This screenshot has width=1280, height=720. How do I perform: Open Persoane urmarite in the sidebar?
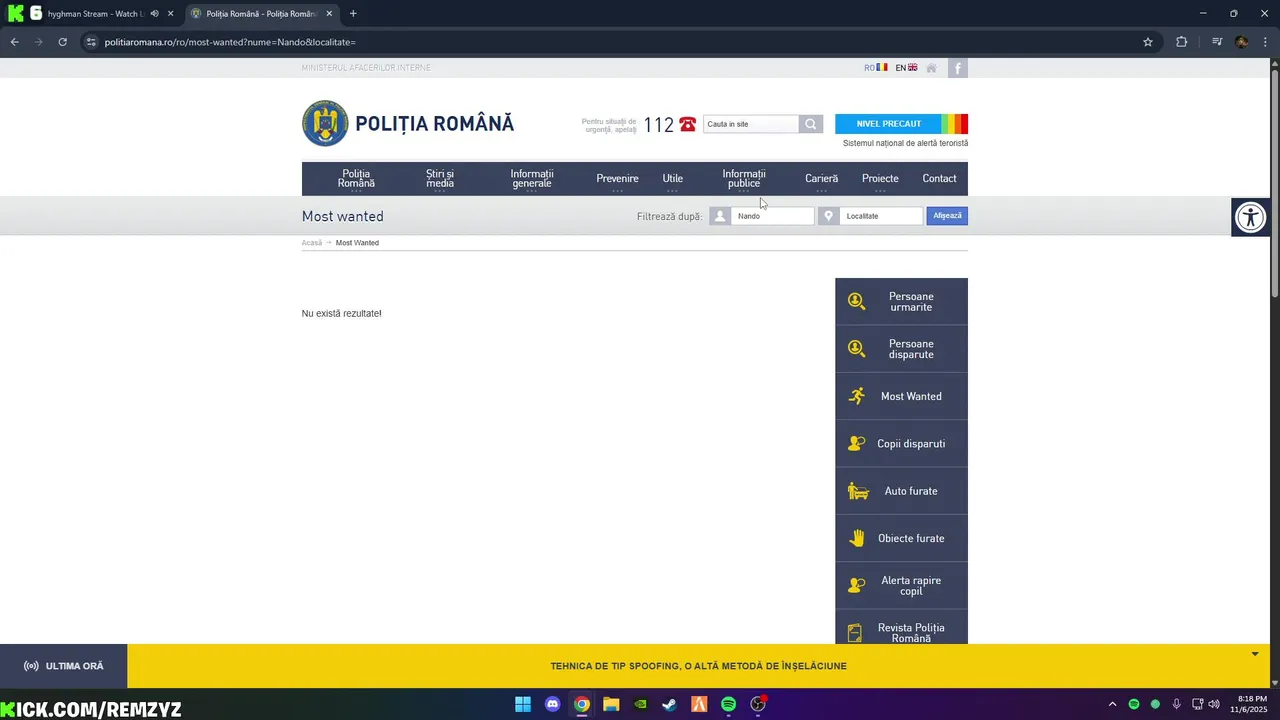click(x=901, y=302)
